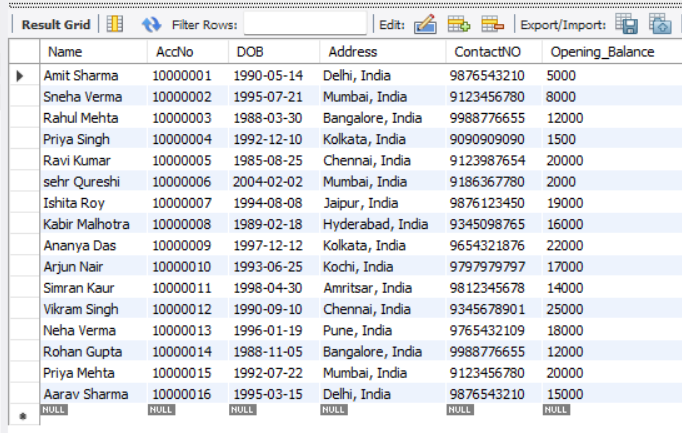The height and width of the screenshot is (433, 682).
Task: Sort by the ContactNO column header
Action: 494,52
